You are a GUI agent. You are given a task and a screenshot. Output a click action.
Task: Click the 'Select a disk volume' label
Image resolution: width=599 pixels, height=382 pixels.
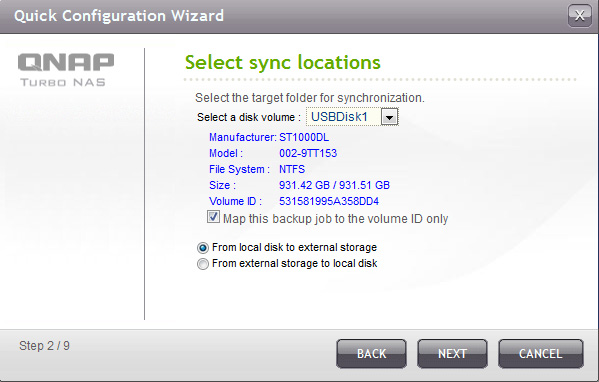249,117
